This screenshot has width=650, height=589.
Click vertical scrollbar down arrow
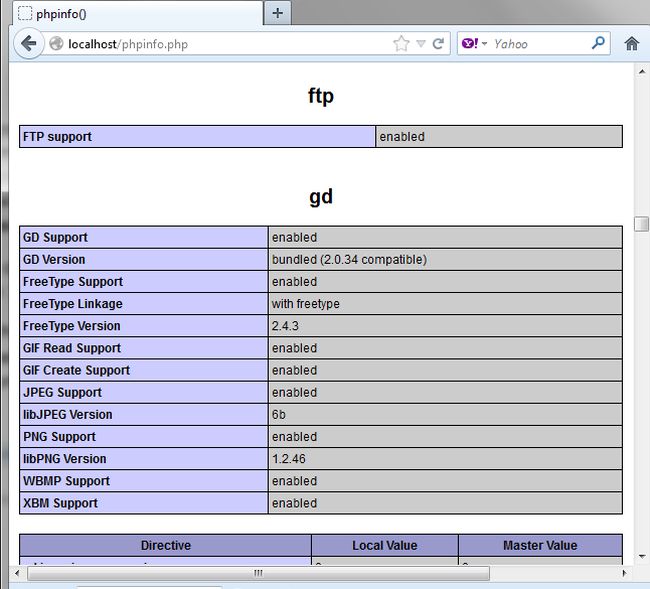click(641, 556)
